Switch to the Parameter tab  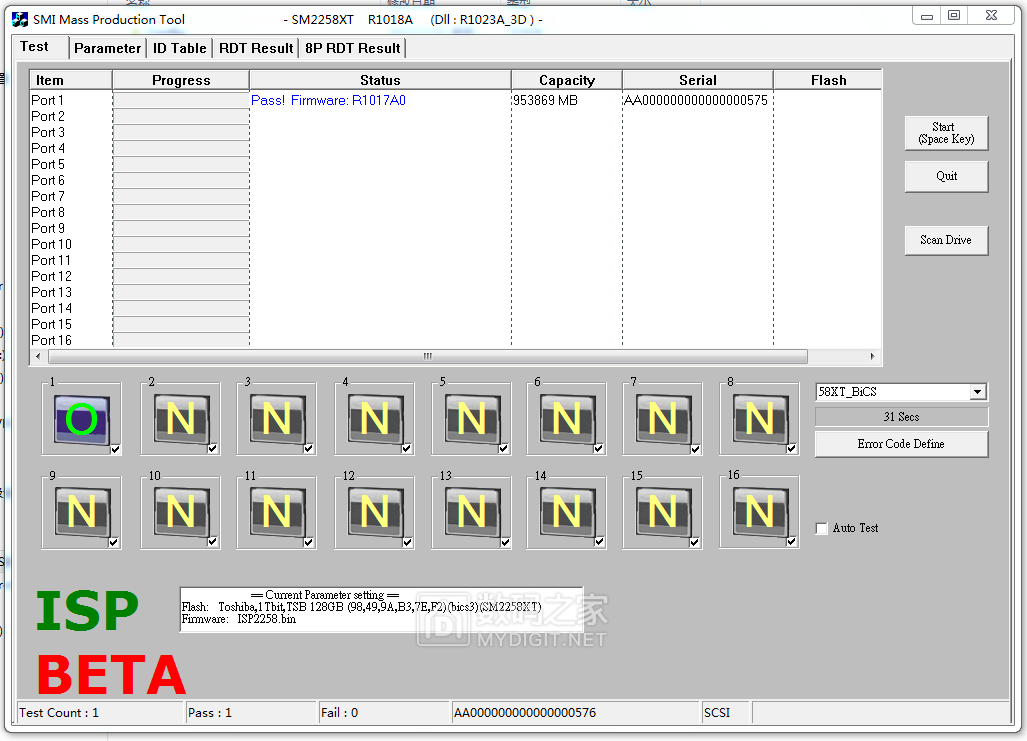tap(107, 48)
